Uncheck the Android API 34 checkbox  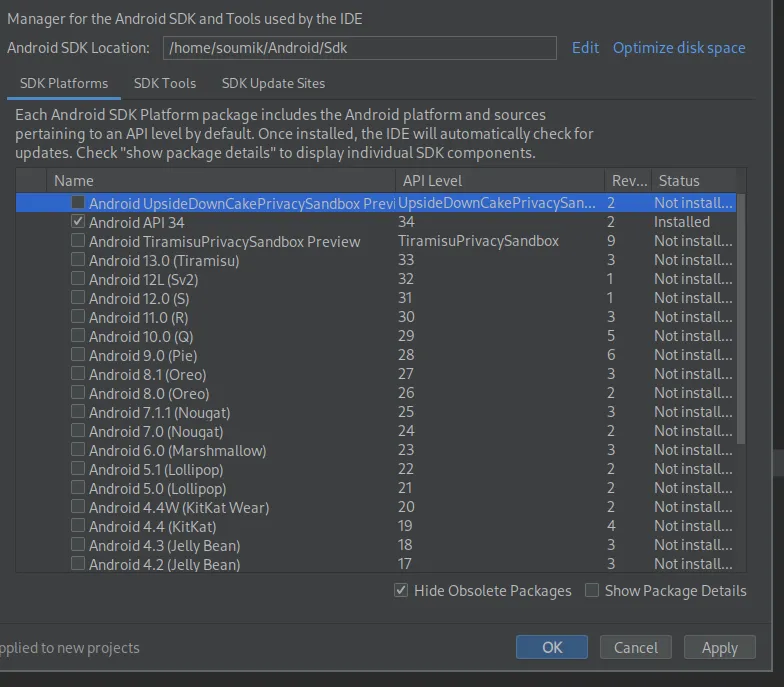78,222
